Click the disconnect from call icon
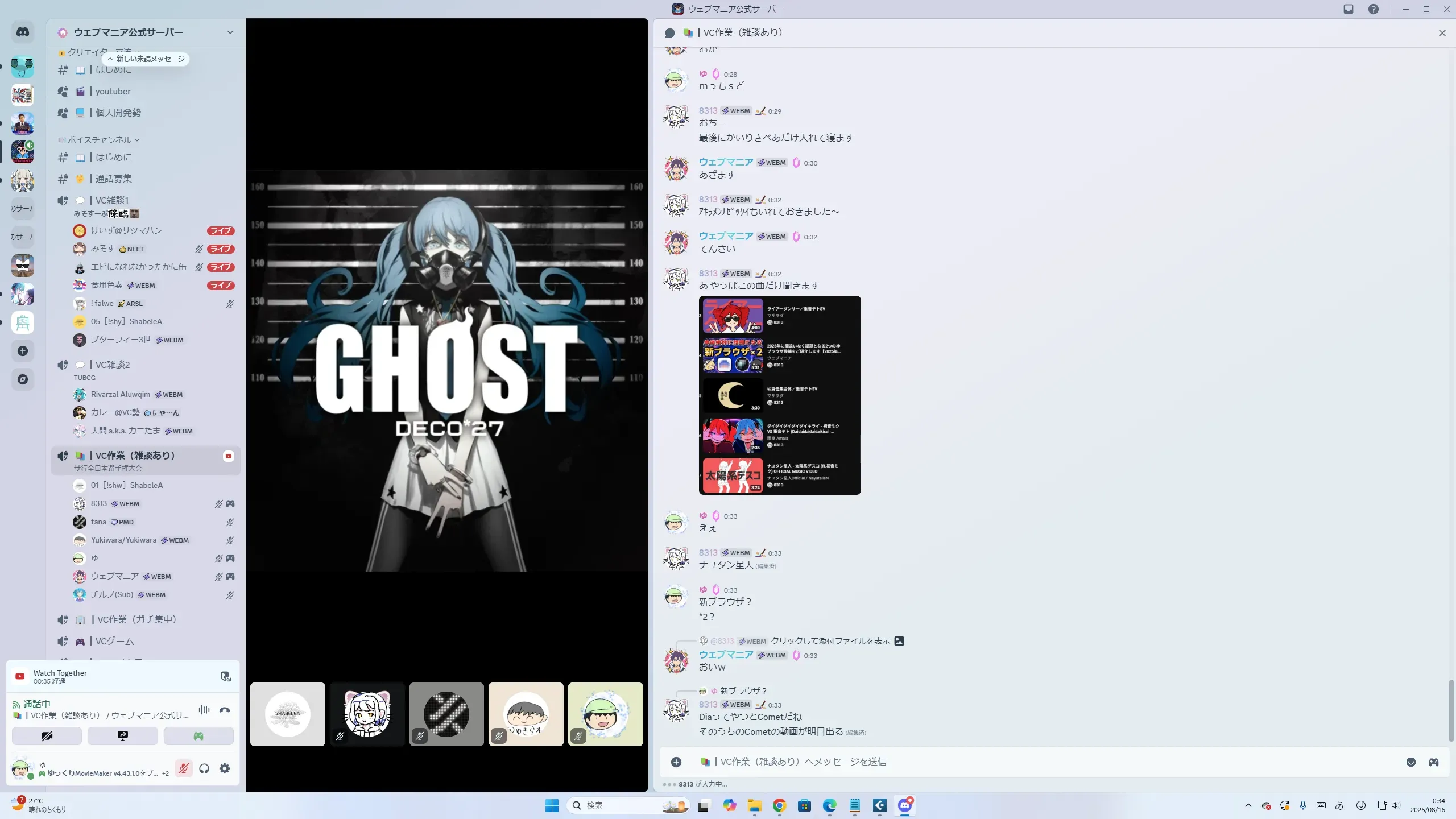The height and width of the screenshot is (819, 1456). pos(225,710)
